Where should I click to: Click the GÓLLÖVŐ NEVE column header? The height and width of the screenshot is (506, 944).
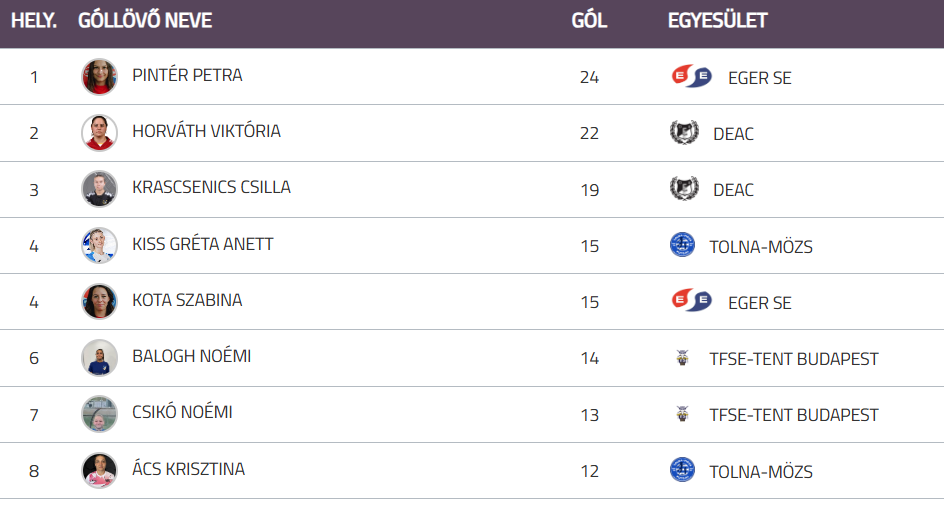(x=145, y=21)
